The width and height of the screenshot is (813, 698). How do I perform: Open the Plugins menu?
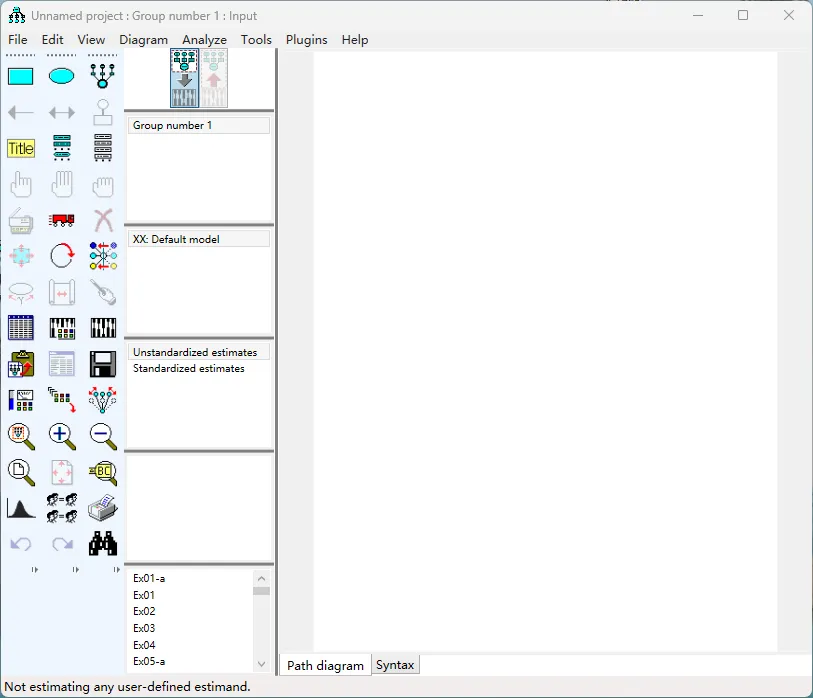(x=306, y=40)
